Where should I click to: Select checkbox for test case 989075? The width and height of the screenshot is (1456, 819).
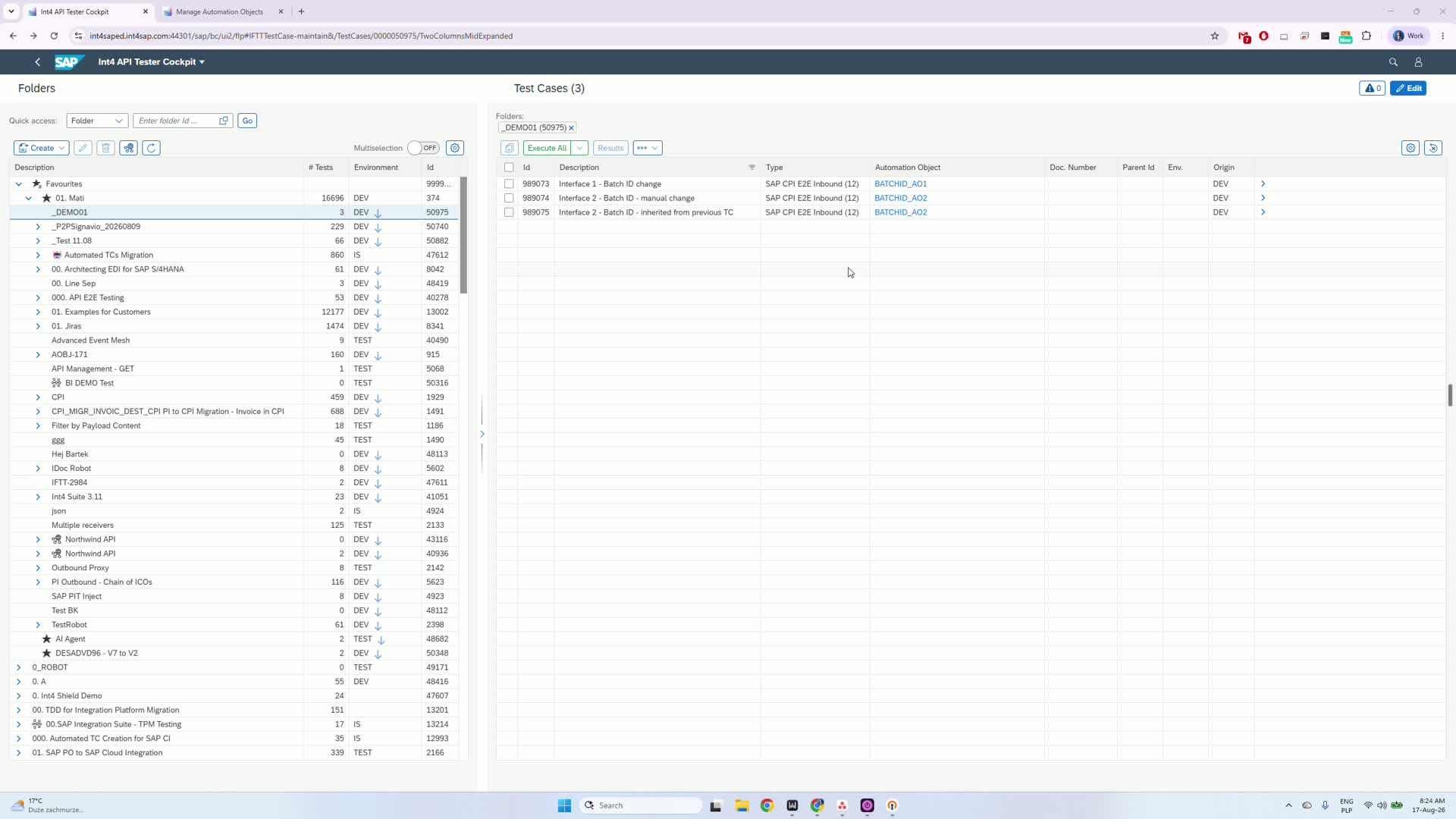(509, 213)
